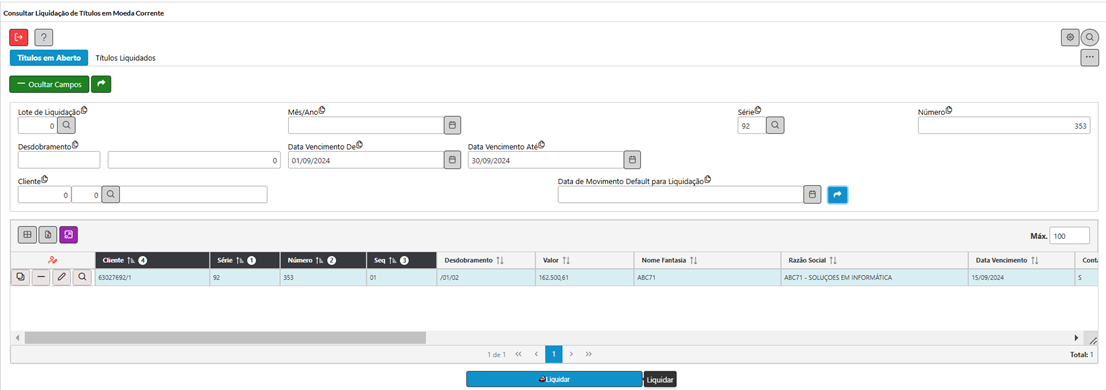The height and width of the screenshot is (390, 1106).
Task: Click cell ABC71 - SOLUÇOES EM INFORMÁTICA
Action: tap(874, 278)
